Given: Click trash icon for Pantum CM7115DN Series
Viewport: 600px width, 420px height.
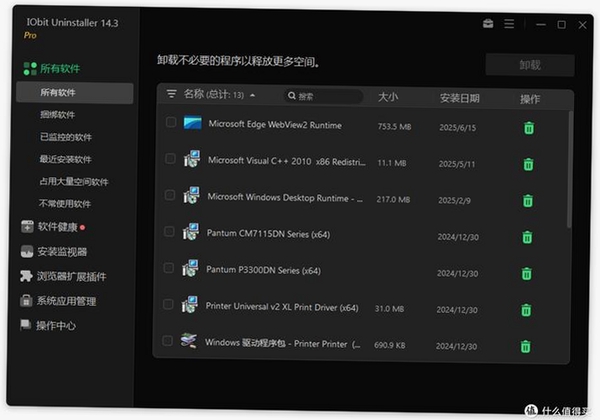Looking at the screenshot, I should tap(527, 237).
